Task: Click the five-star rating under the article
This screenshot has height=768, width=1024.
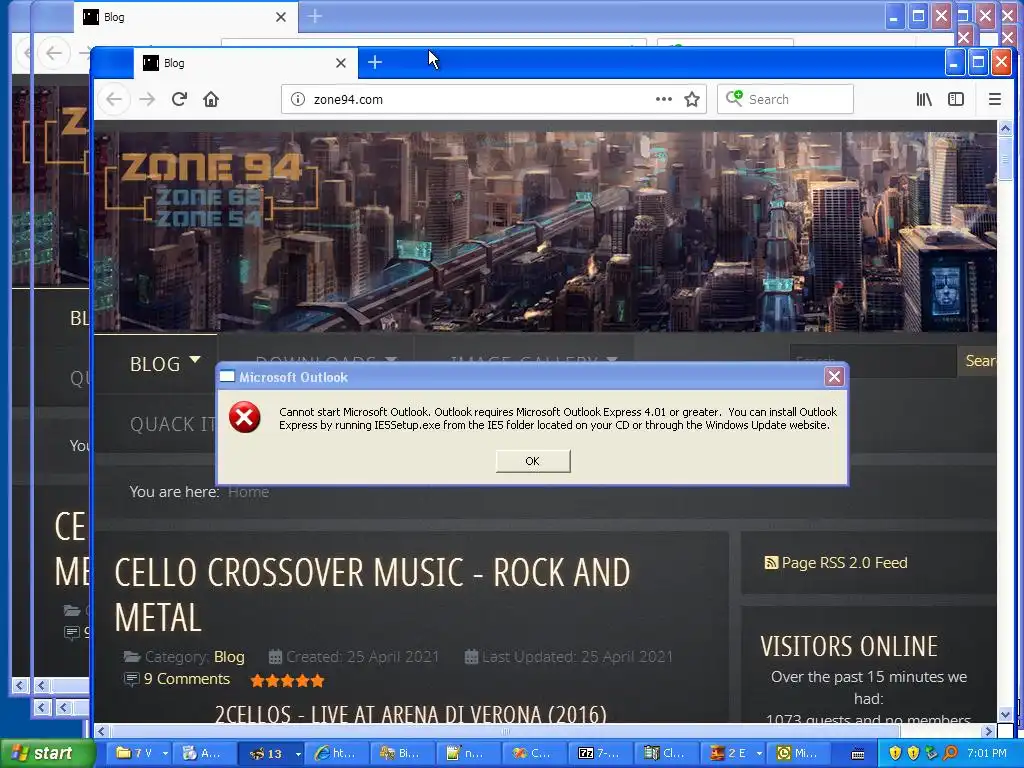Action: 287,680
